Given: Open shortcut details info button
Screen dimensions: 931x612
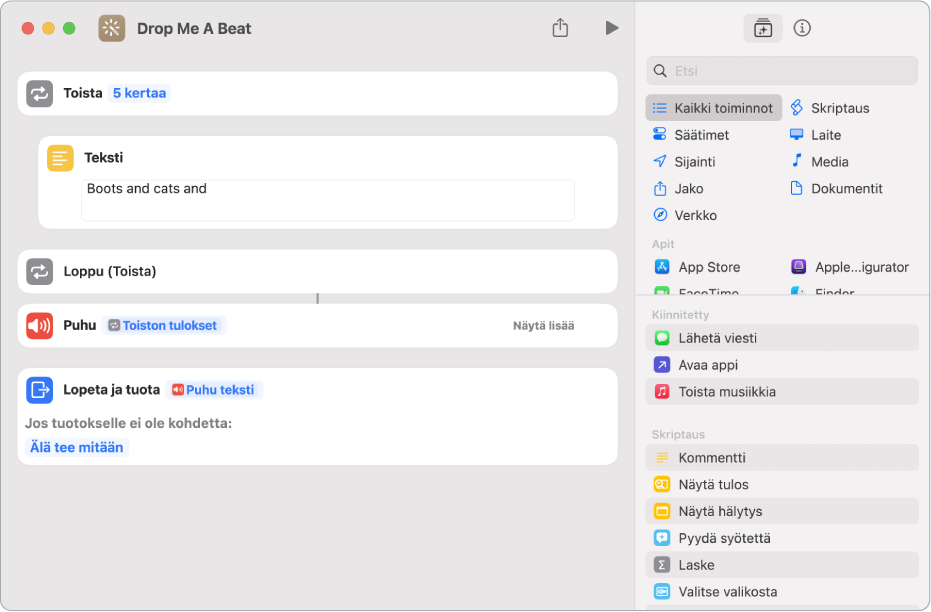Looking at the screenshot, I should (x=802, y=28).
